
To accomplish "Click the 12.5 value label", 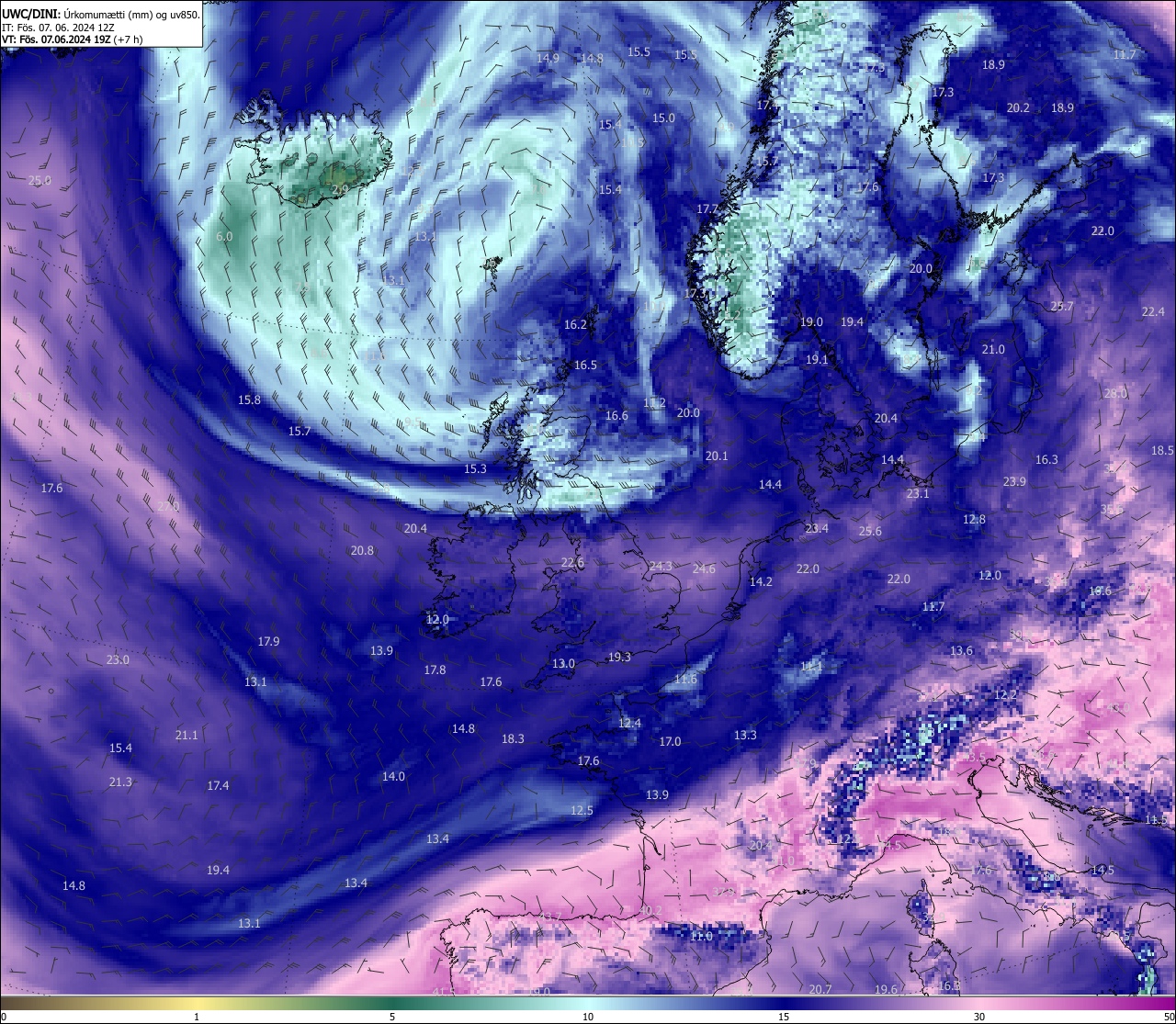I will (582, 810).
